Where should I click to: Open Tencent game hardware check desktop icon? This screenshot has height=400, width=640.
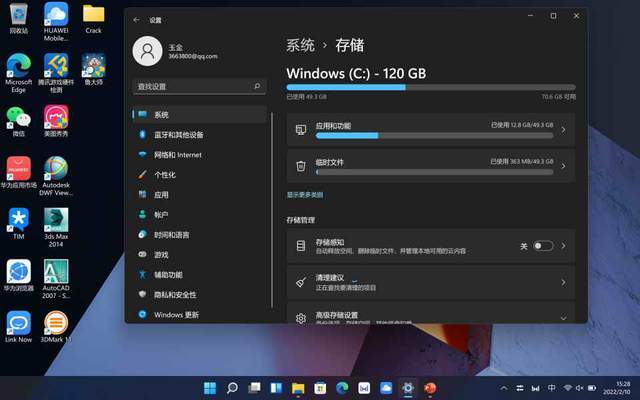[x=56, y=73]
